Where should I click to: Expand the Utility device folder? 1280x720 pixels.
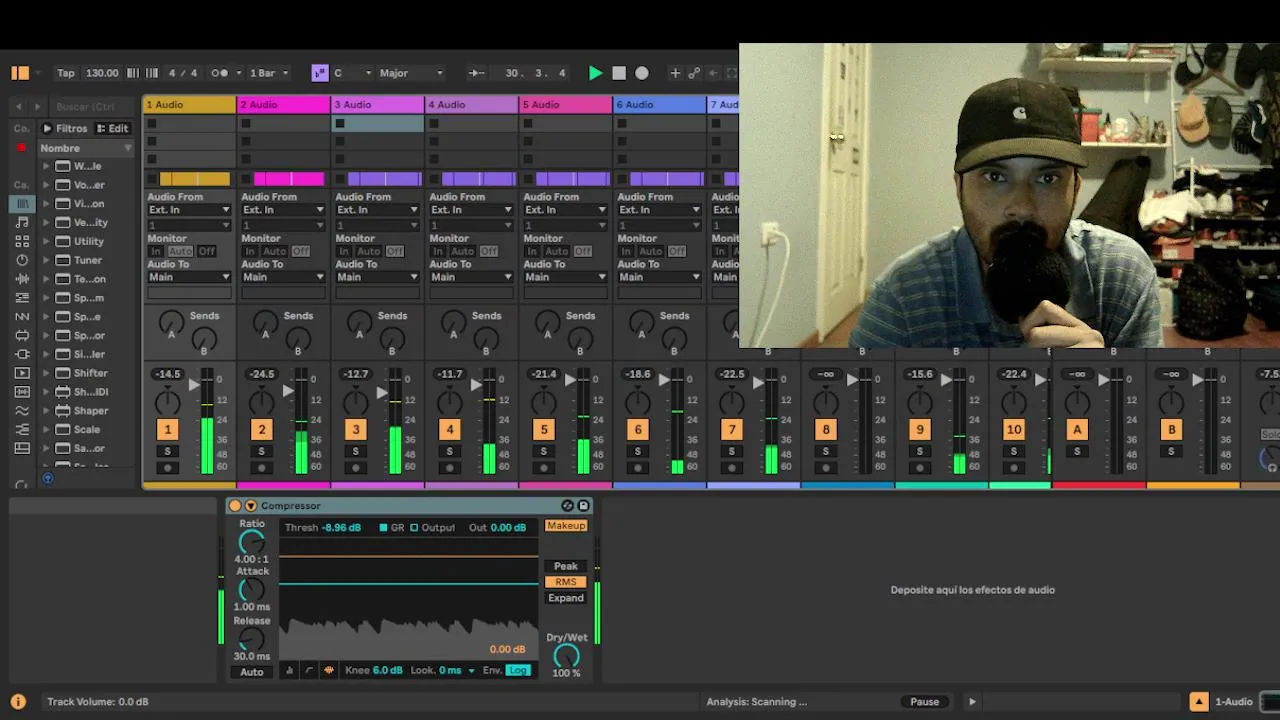coord(45,242)
